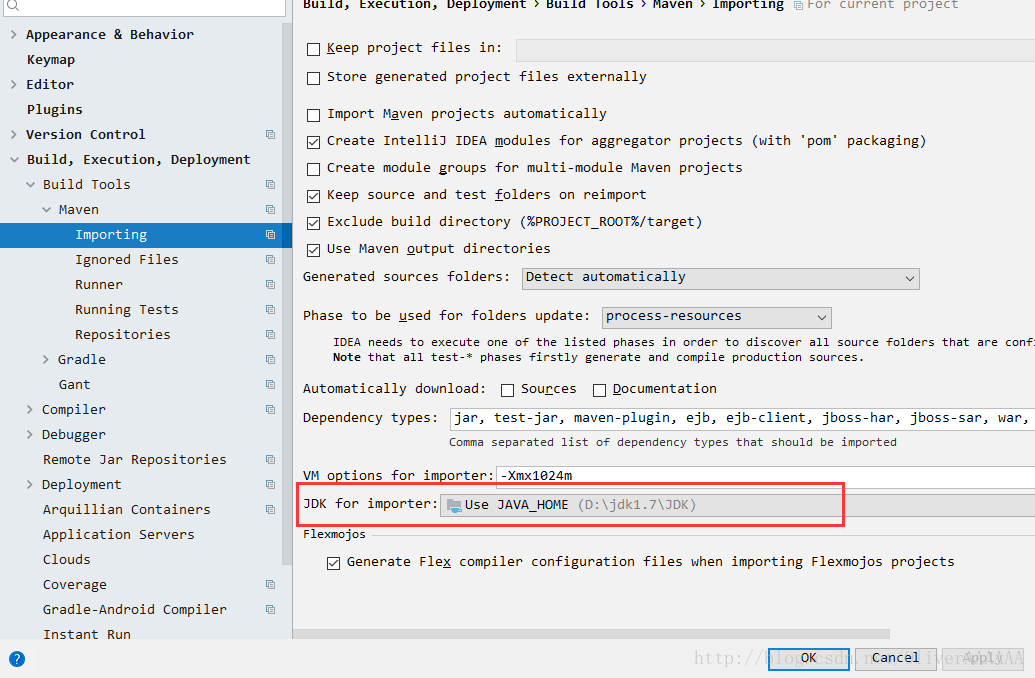Open Generated sources folders dropdown

[x=720, y=279]
